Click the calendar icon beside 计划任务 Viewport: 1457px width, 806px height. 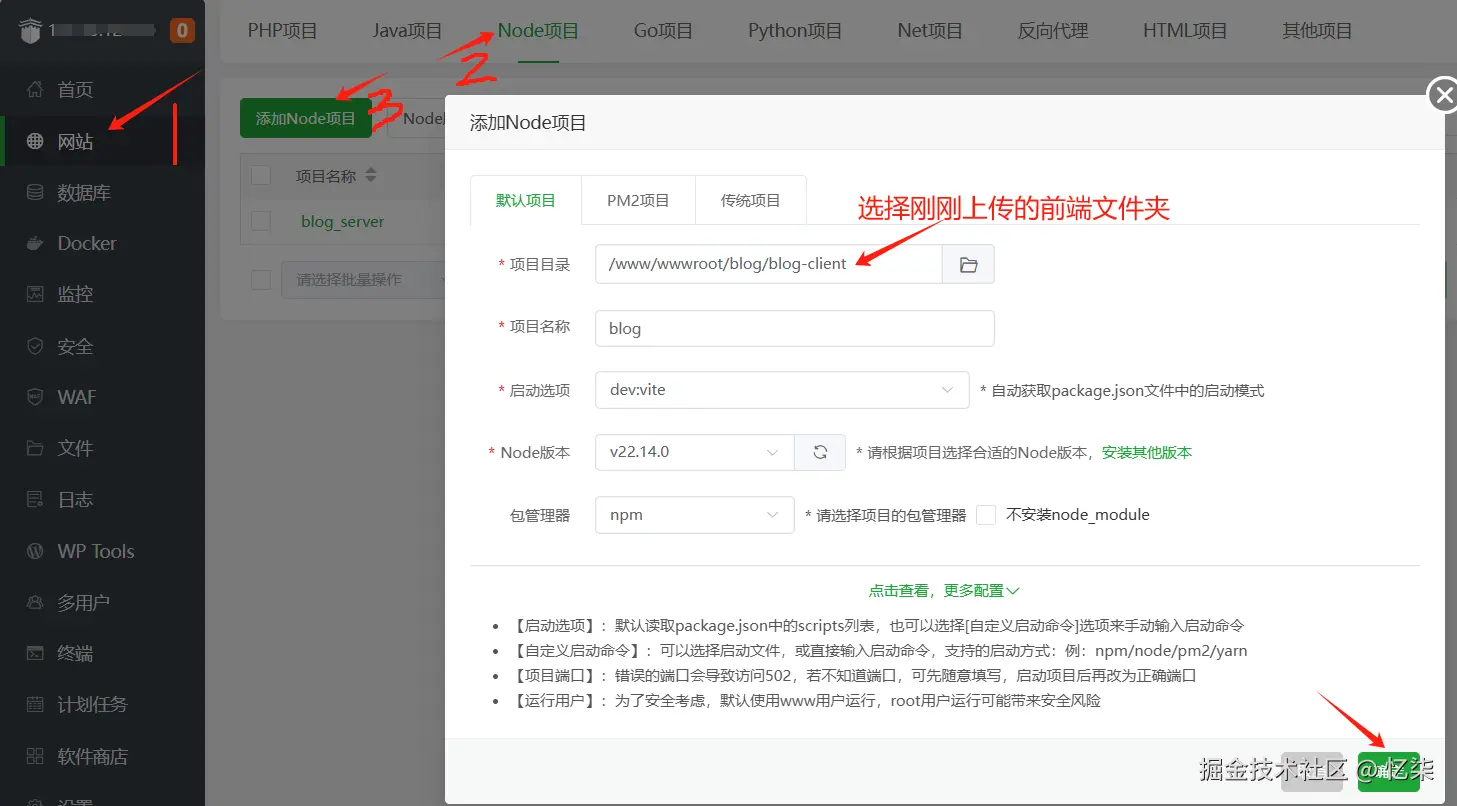tap(35, 704)
